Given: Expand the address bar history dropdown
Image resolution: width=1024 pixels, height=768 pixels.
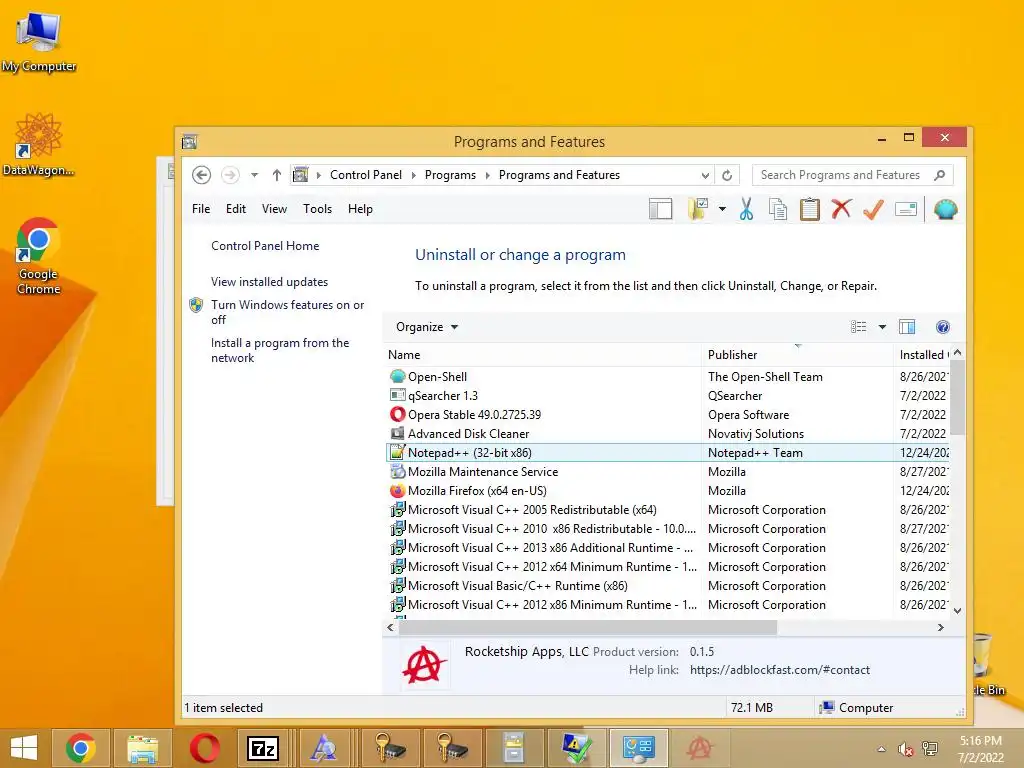Looking at the screenshot, I should pyautogui.click(x=705, y=175).
